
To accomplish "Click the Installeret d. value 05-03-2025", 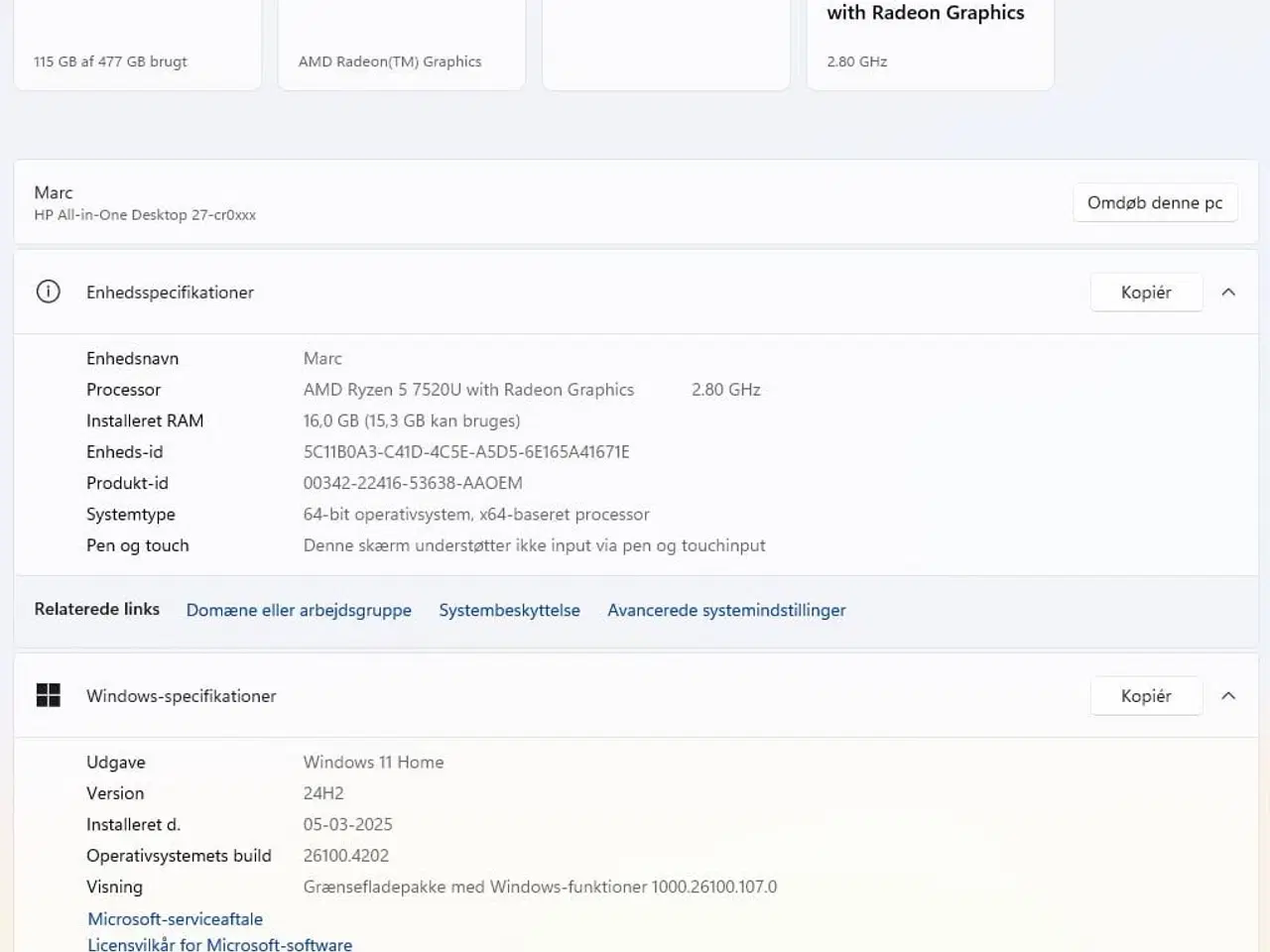I will [347, 824].
